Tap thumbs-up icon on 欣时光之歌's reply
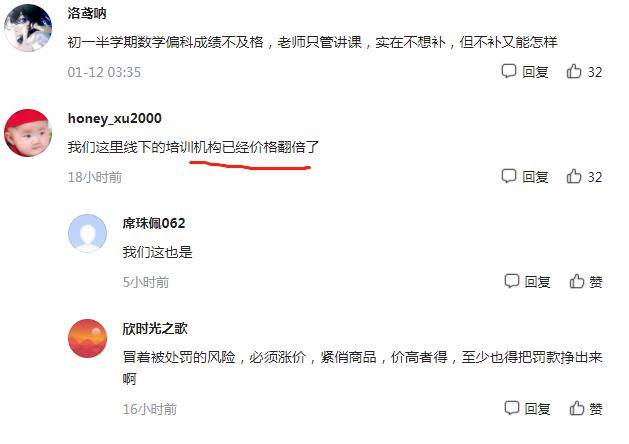The height and width of the screenshot is (444, 629). point(576,408)
